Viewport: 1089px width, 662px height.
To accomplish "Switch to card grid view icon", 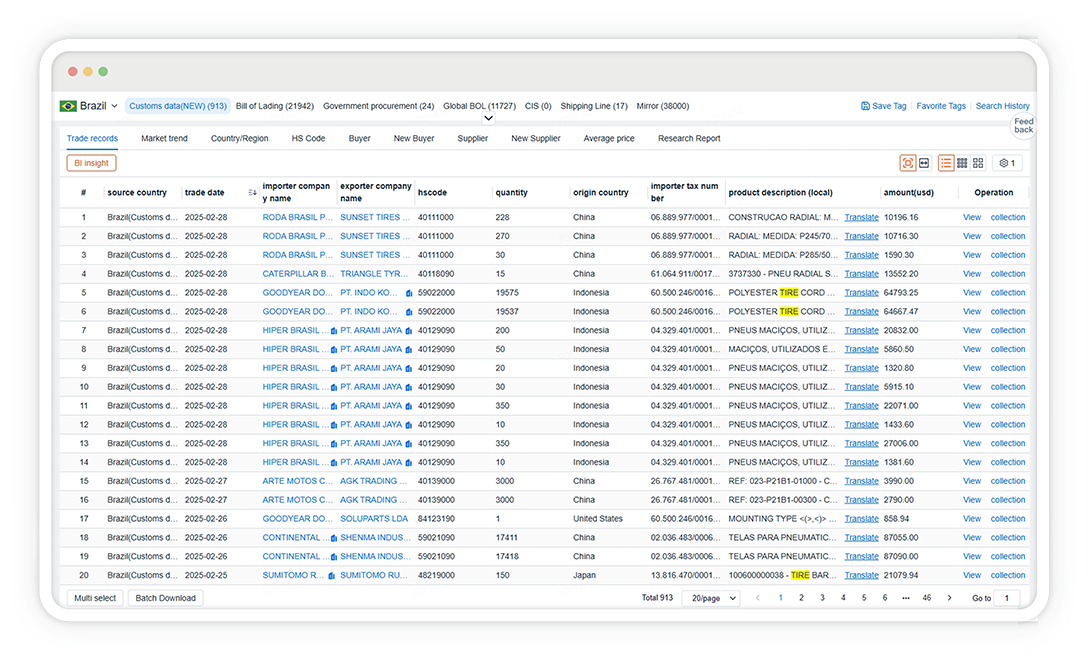I will click(x=978, y=163).
